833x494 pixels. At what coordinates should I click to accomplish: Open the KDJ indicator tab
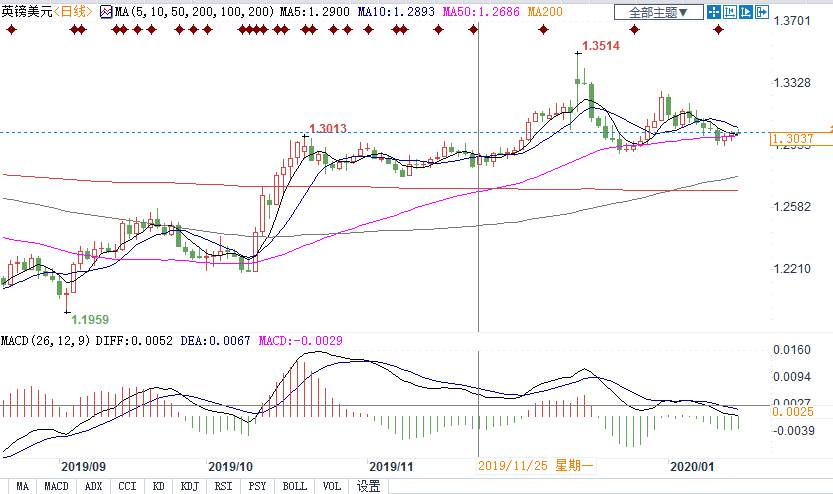click(190, 486)
